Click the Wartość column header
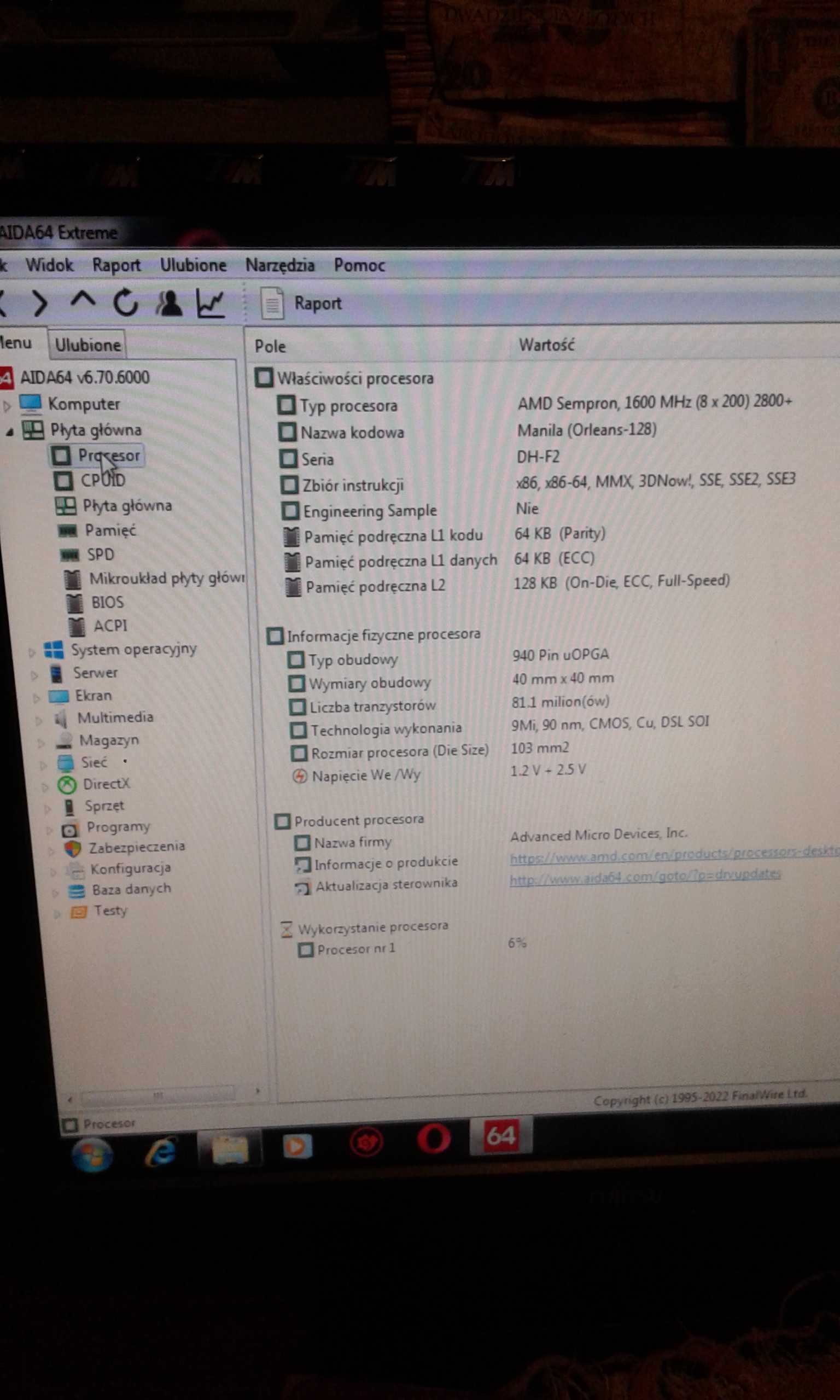The image size is (840, 1400). [547, 345]
